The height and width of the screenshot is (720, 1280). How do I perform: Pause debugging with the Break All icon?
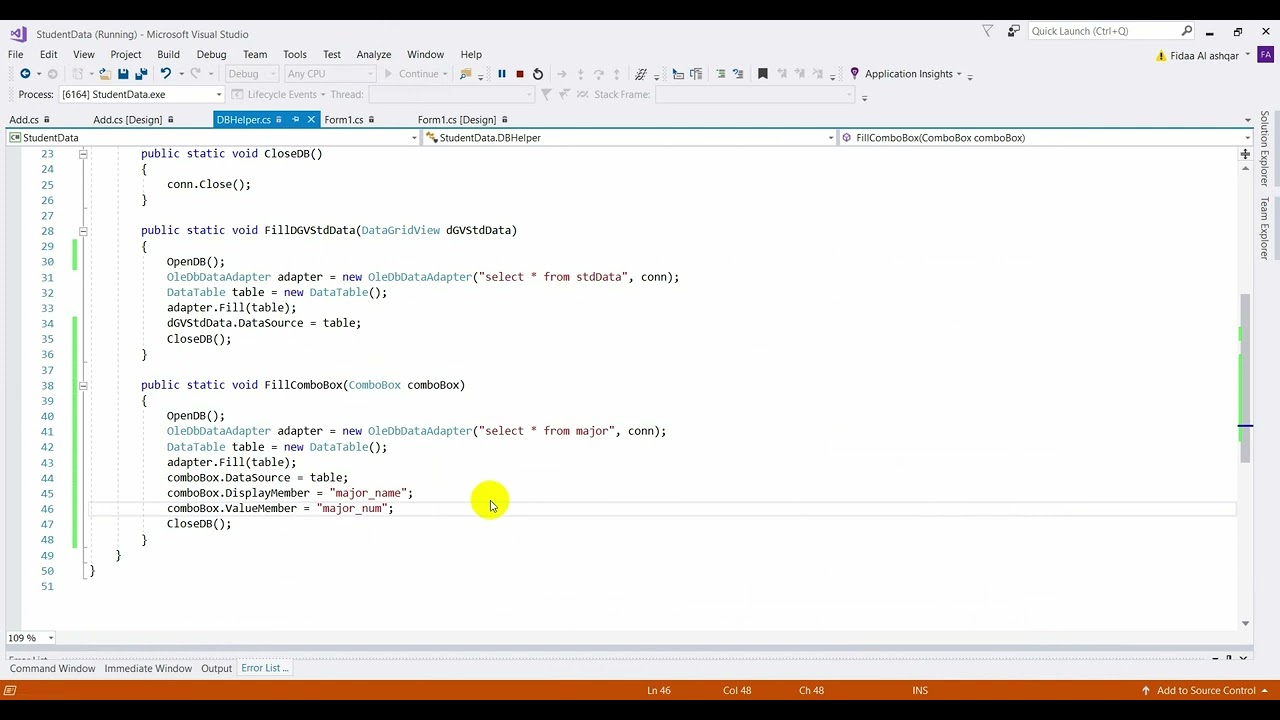(502, 74)
